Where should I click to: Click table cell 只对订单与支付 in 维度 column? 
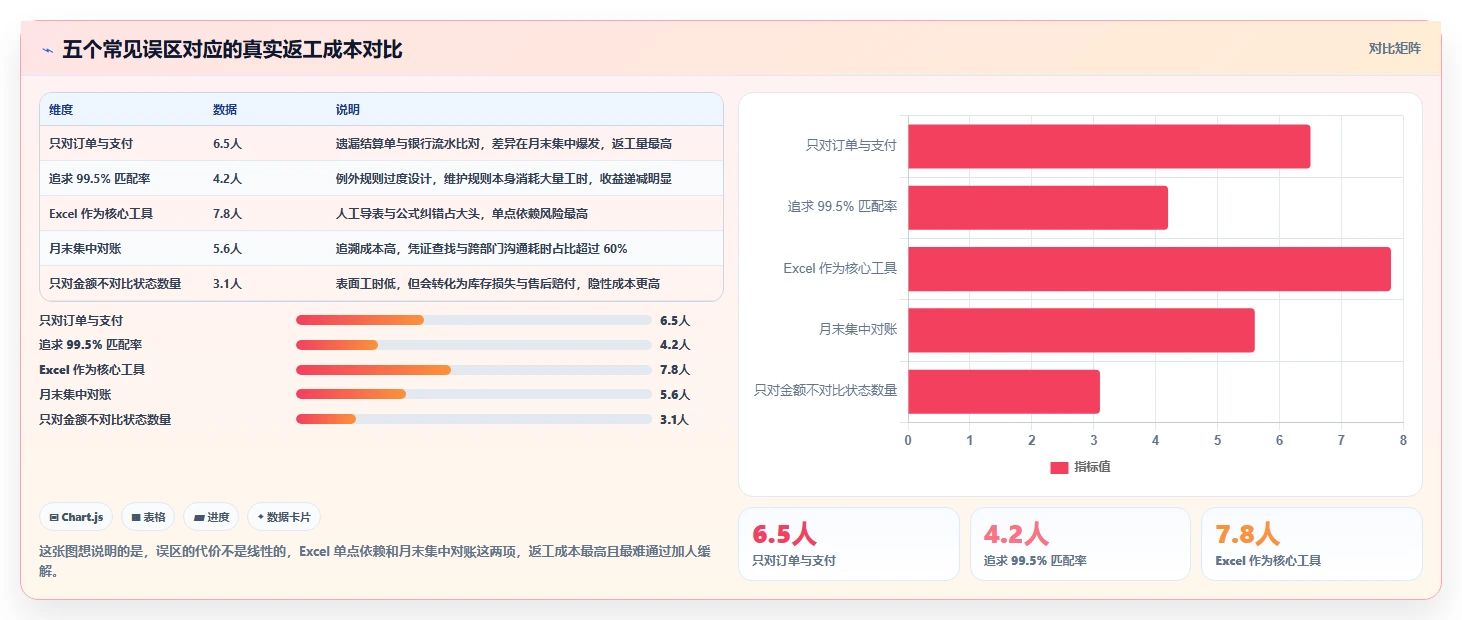(x=91, y=144)
